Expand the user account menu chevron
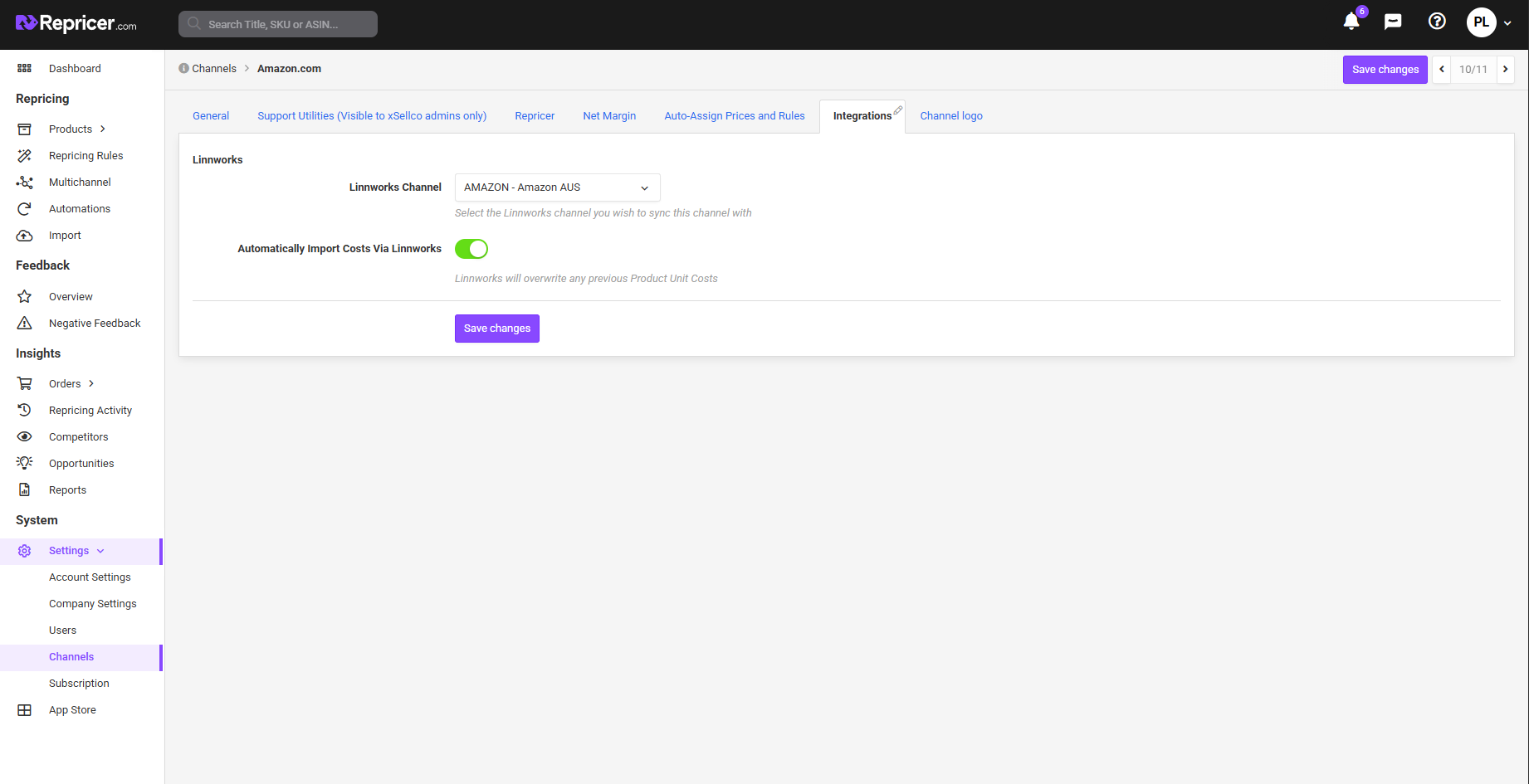Screen dimensions: 1529x784 1507,23
